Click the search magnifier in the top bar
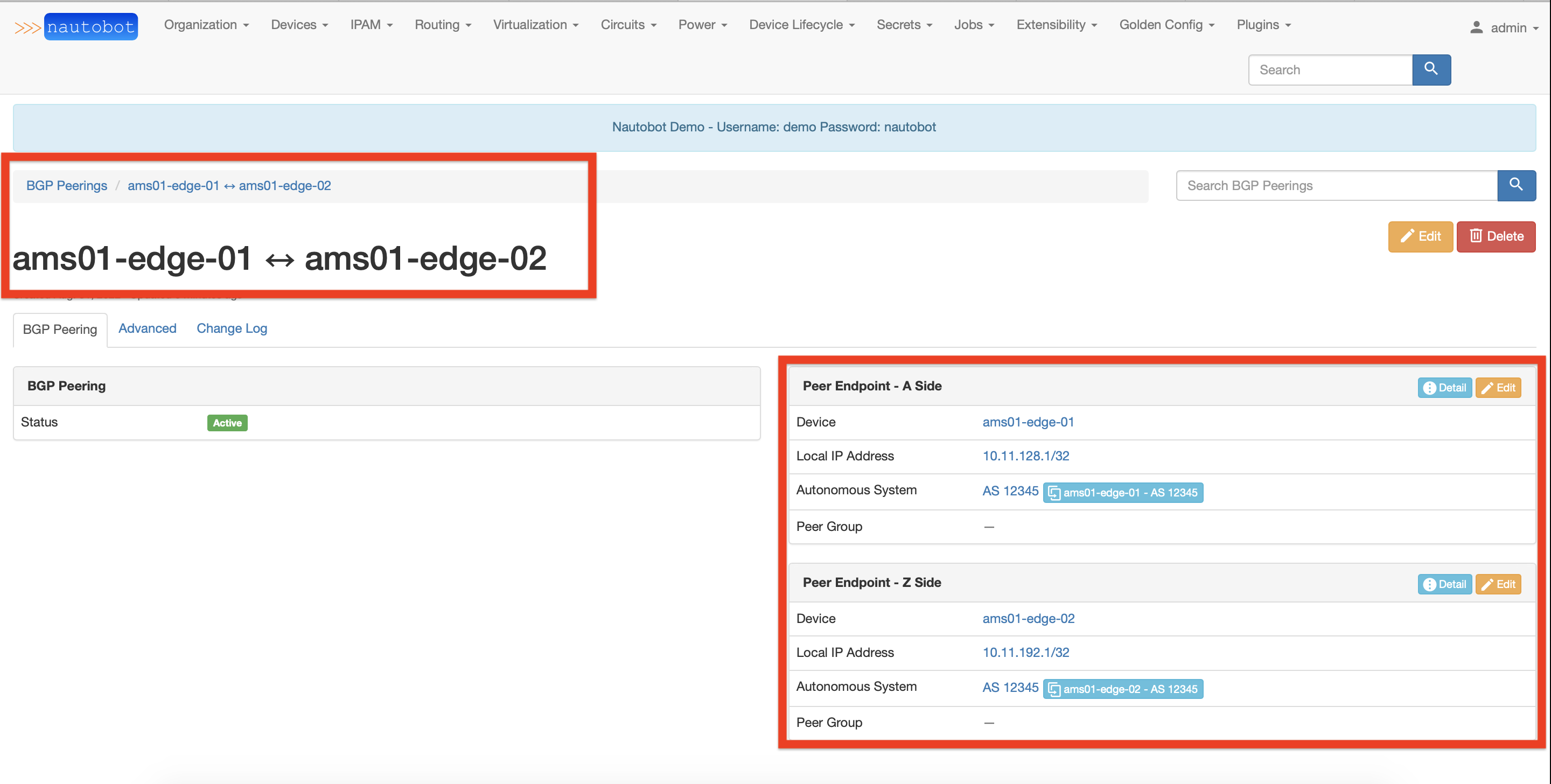Screen dimensions: 1551x784 [1431, 69]
